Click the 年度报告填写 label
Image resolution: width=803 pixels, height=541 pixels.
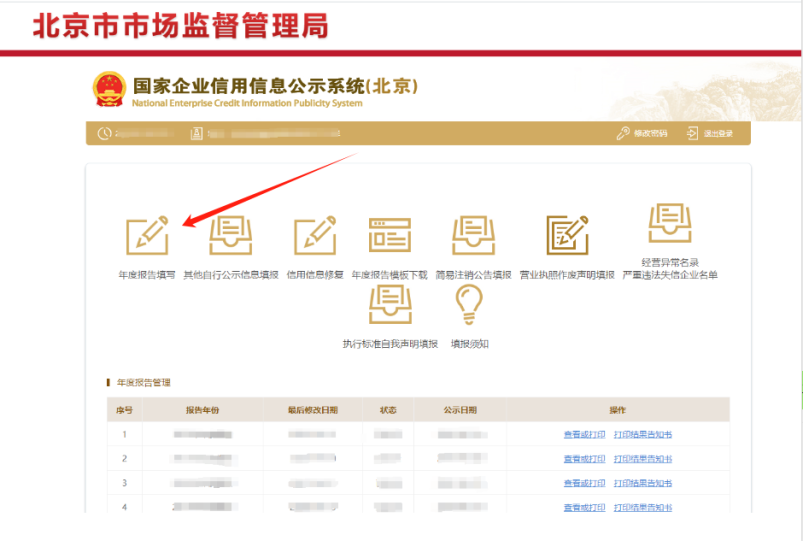147,275
